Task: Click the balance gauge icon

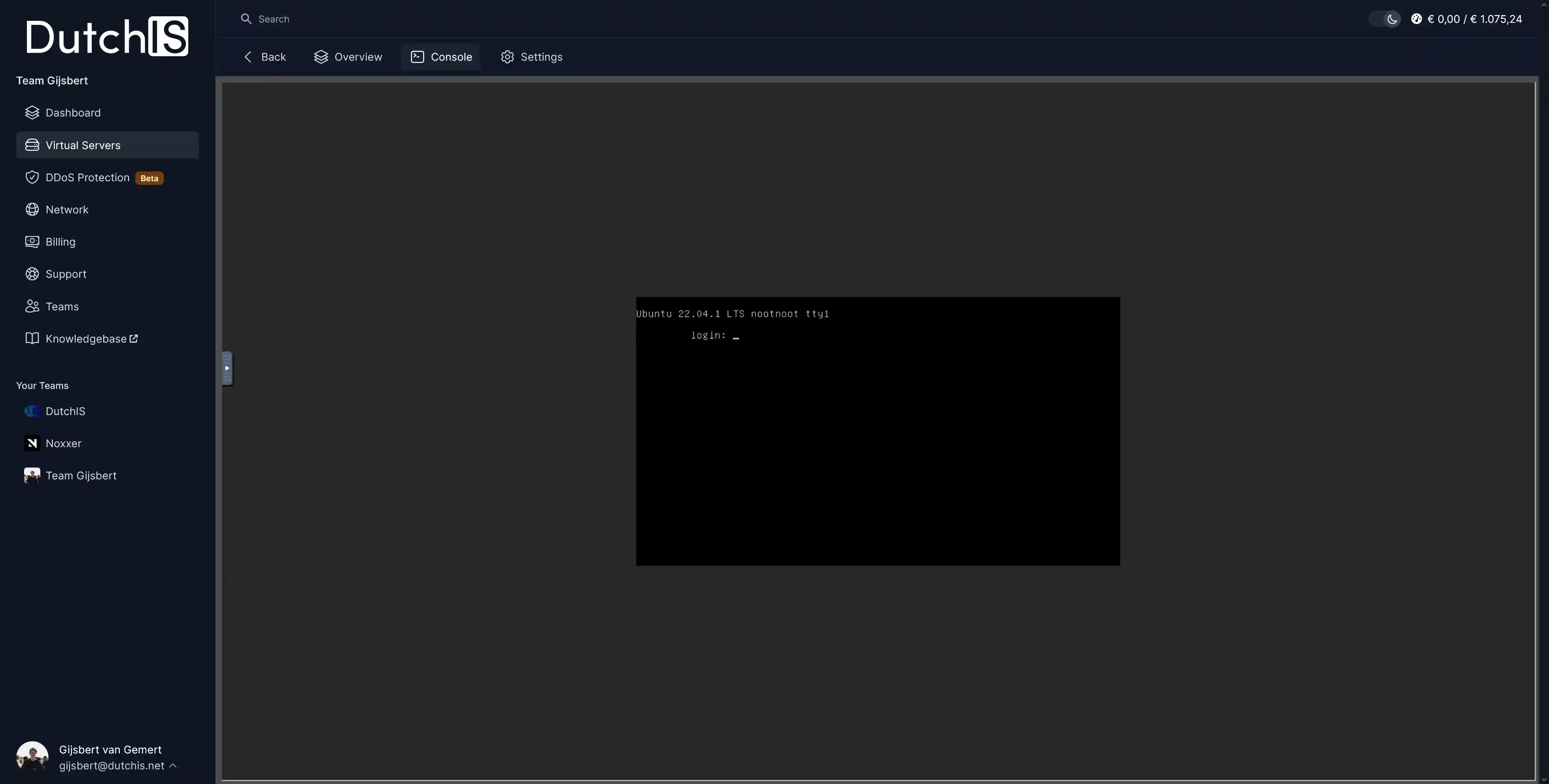Action: (1417, 19)
